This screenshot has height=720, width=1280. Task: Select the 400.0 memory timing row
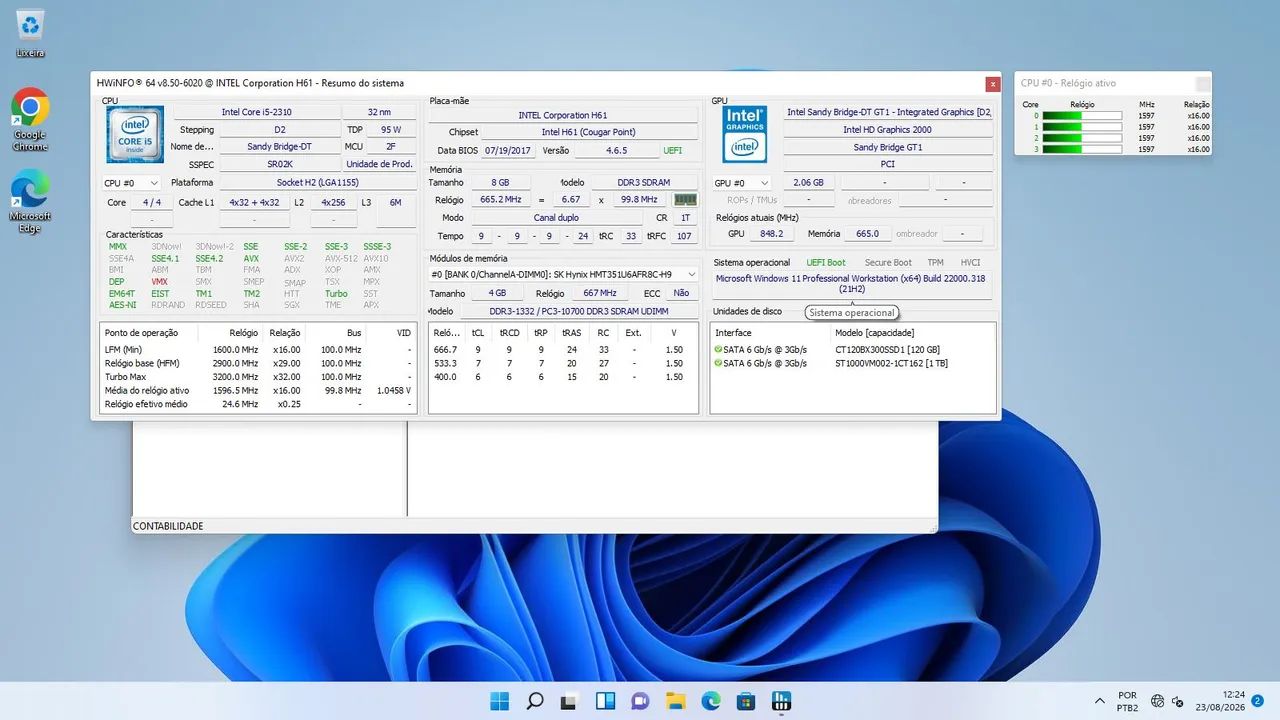point(562,377)
